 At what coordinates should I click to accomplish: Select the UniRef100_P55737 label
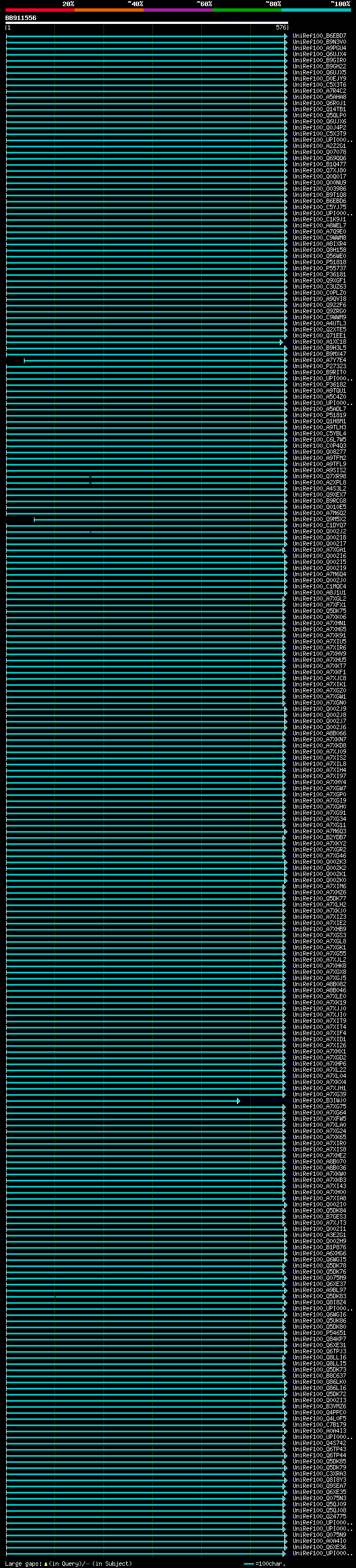coord(319,269)
